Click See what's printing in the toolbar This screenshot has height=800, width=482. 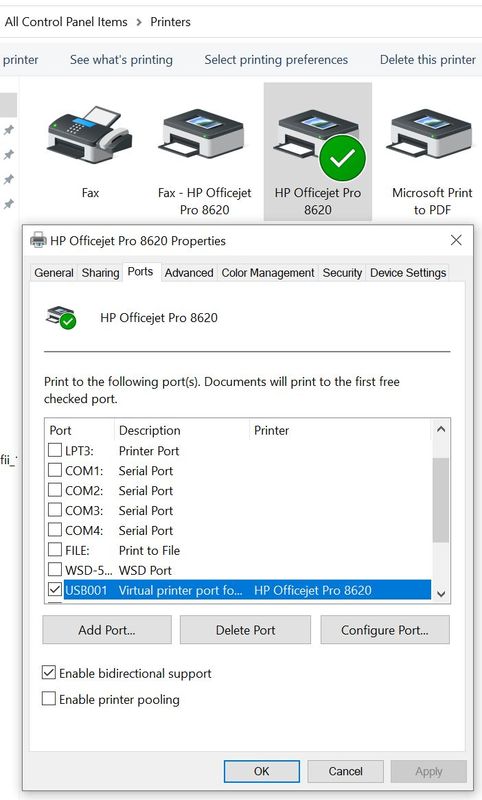[x=121, y=60]
